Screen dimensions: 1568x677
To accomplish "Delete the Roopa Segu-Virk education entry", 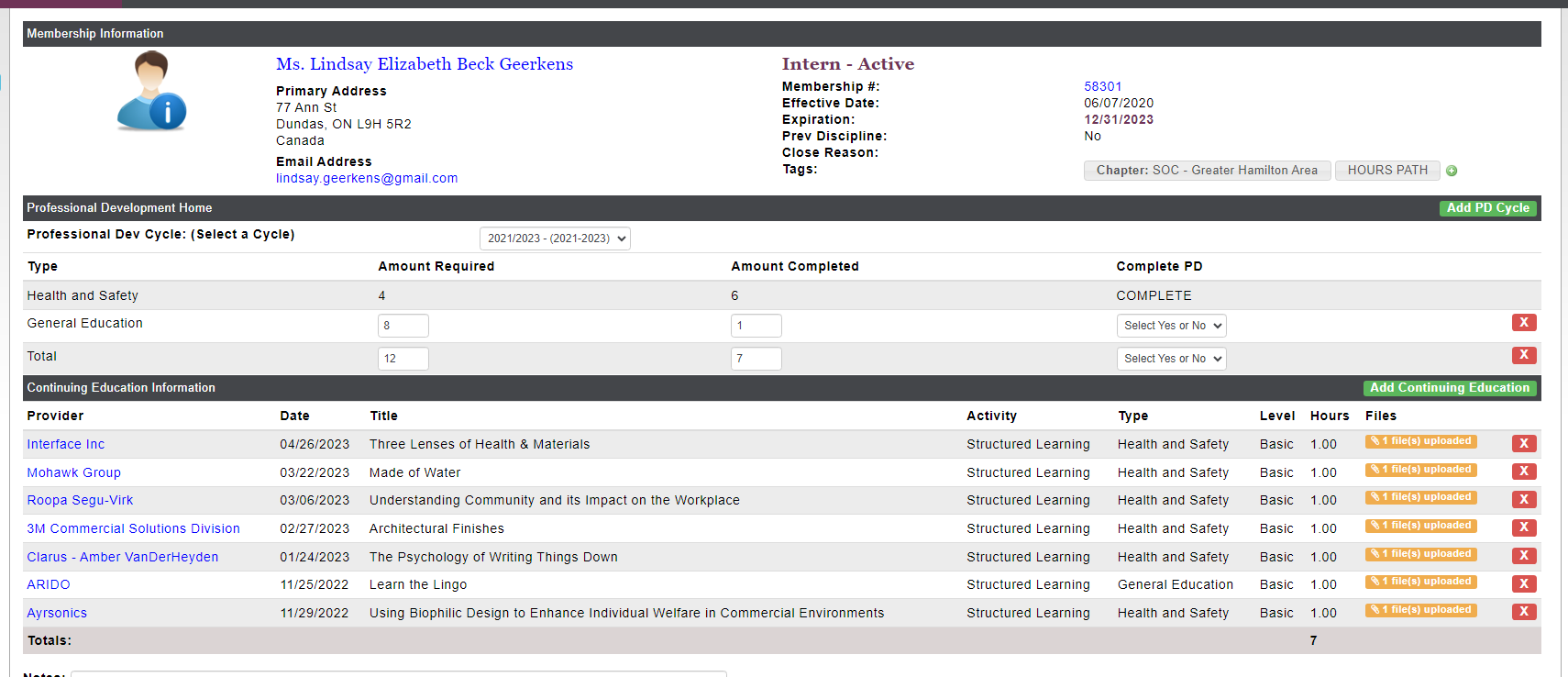I will (x=1524, y=499).
